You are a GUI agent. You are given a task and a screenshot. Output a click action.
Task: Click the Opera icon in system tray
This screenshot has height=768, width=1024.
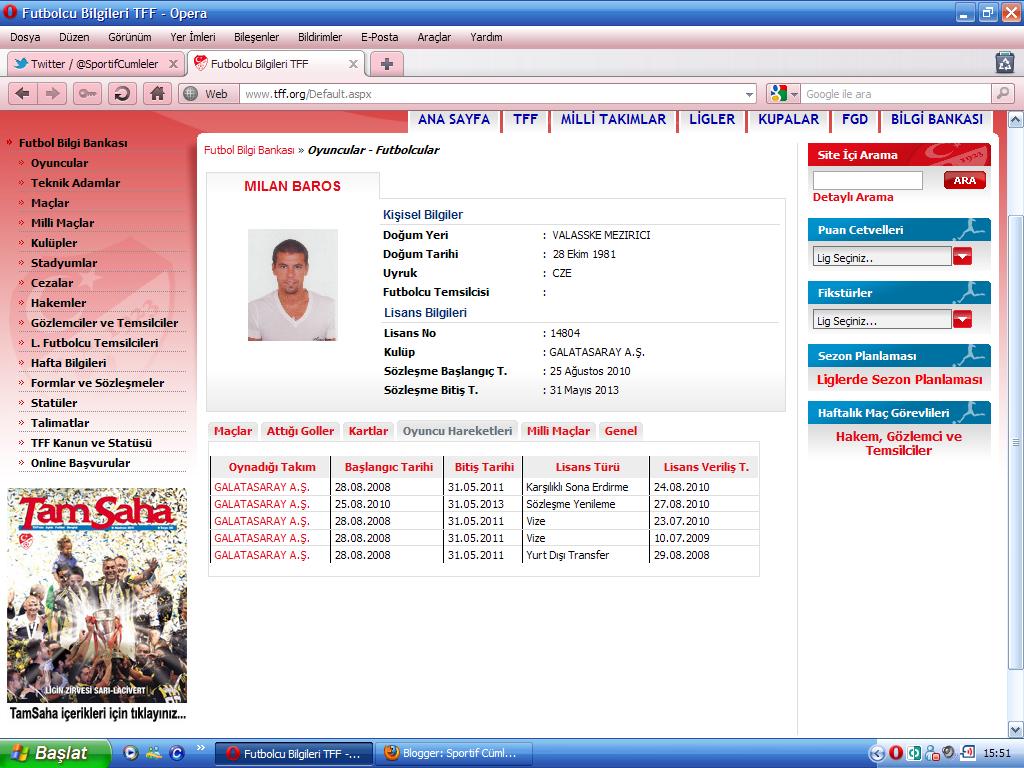tap(896, 753)
